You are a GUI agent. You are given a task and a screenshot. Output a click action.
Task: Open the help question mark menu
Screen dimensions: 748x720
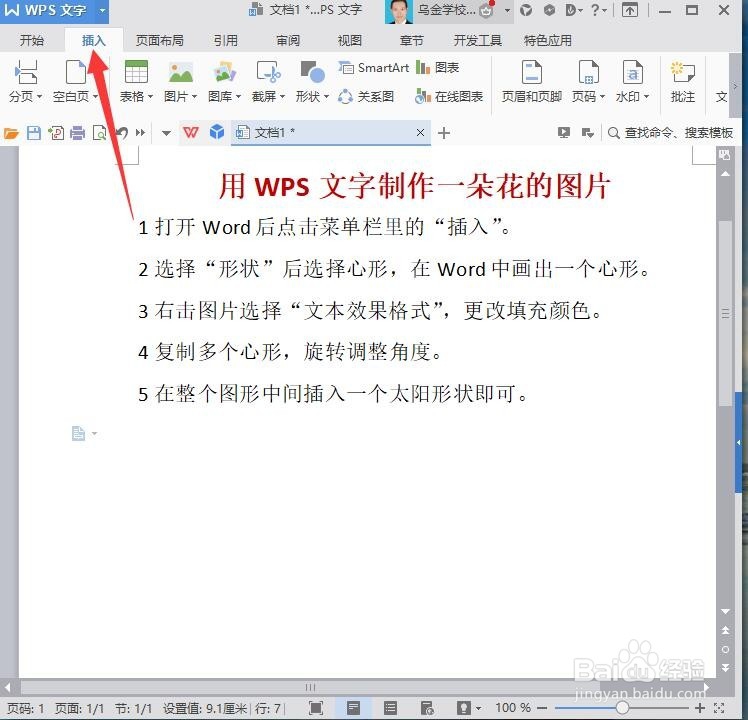pos(598,10)
